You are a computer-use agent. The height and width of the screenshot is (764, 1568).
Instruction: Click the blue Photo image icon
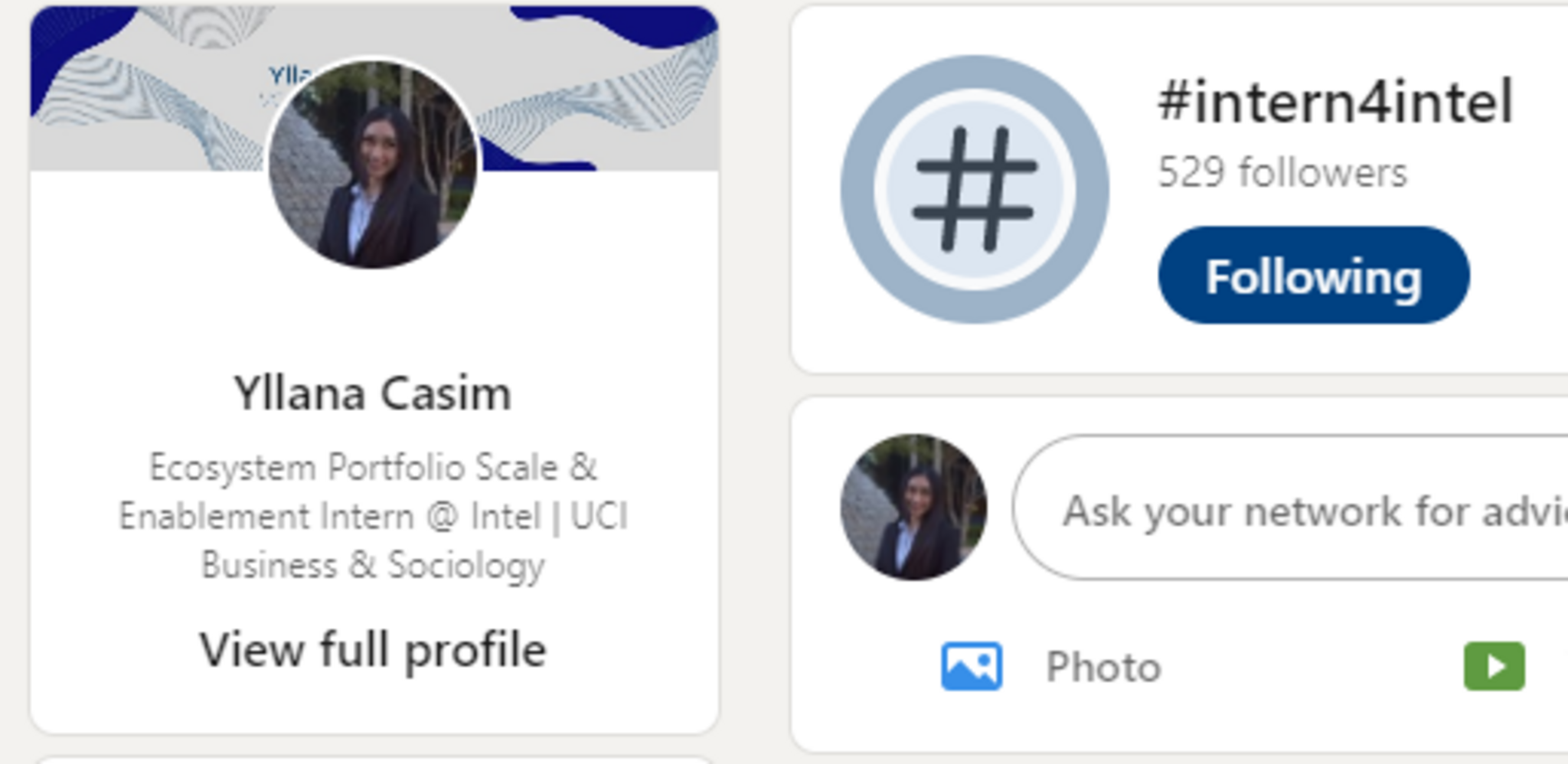tap(971, 666)
